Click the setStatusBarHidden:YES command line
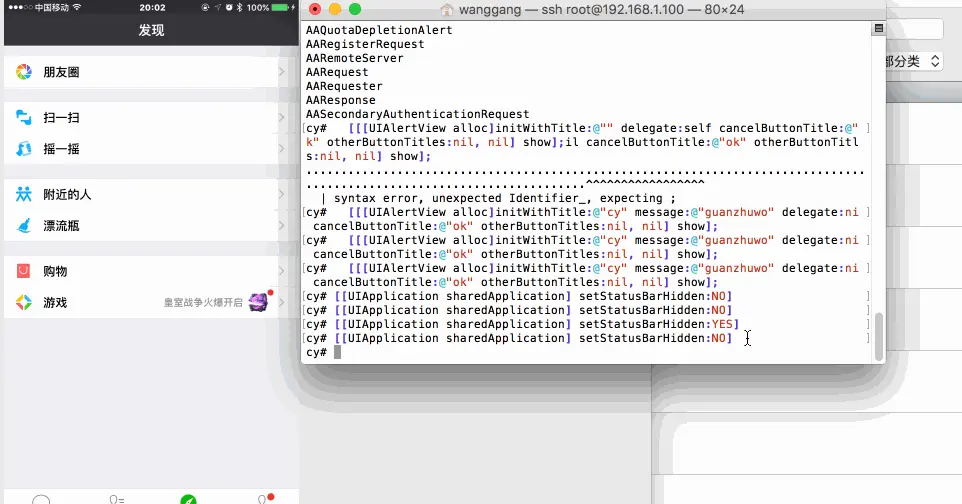 point(523,324)
